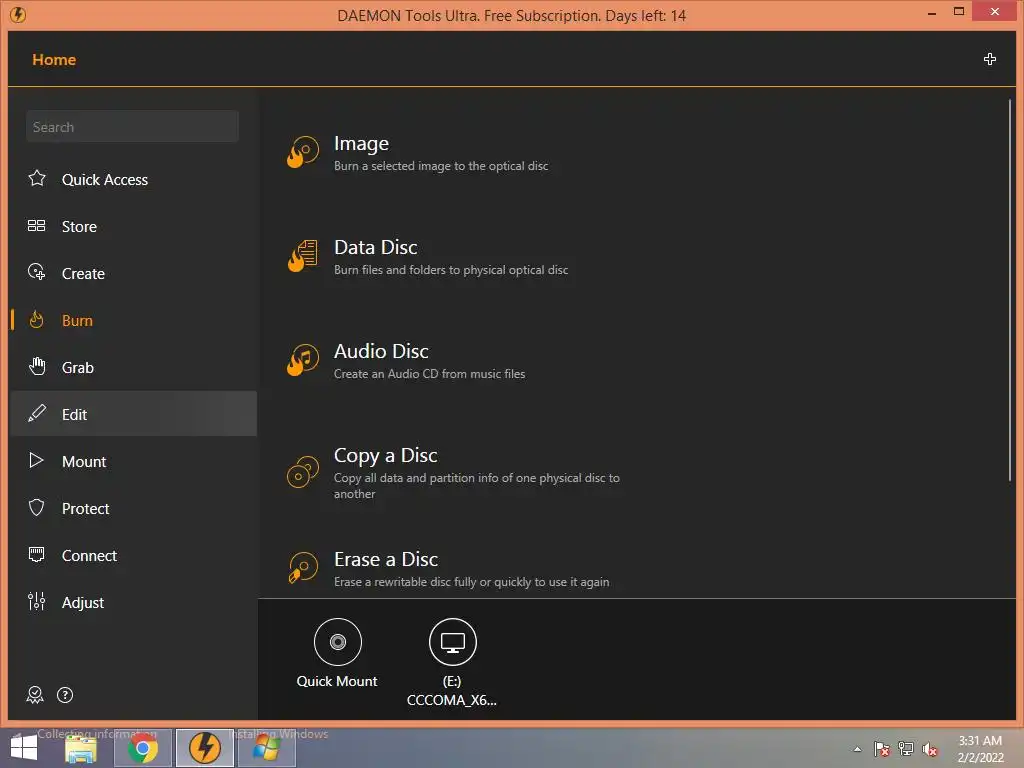Screen dimensions: 1024x768
Task: Open Windows Start button
Action: [24, 748]
